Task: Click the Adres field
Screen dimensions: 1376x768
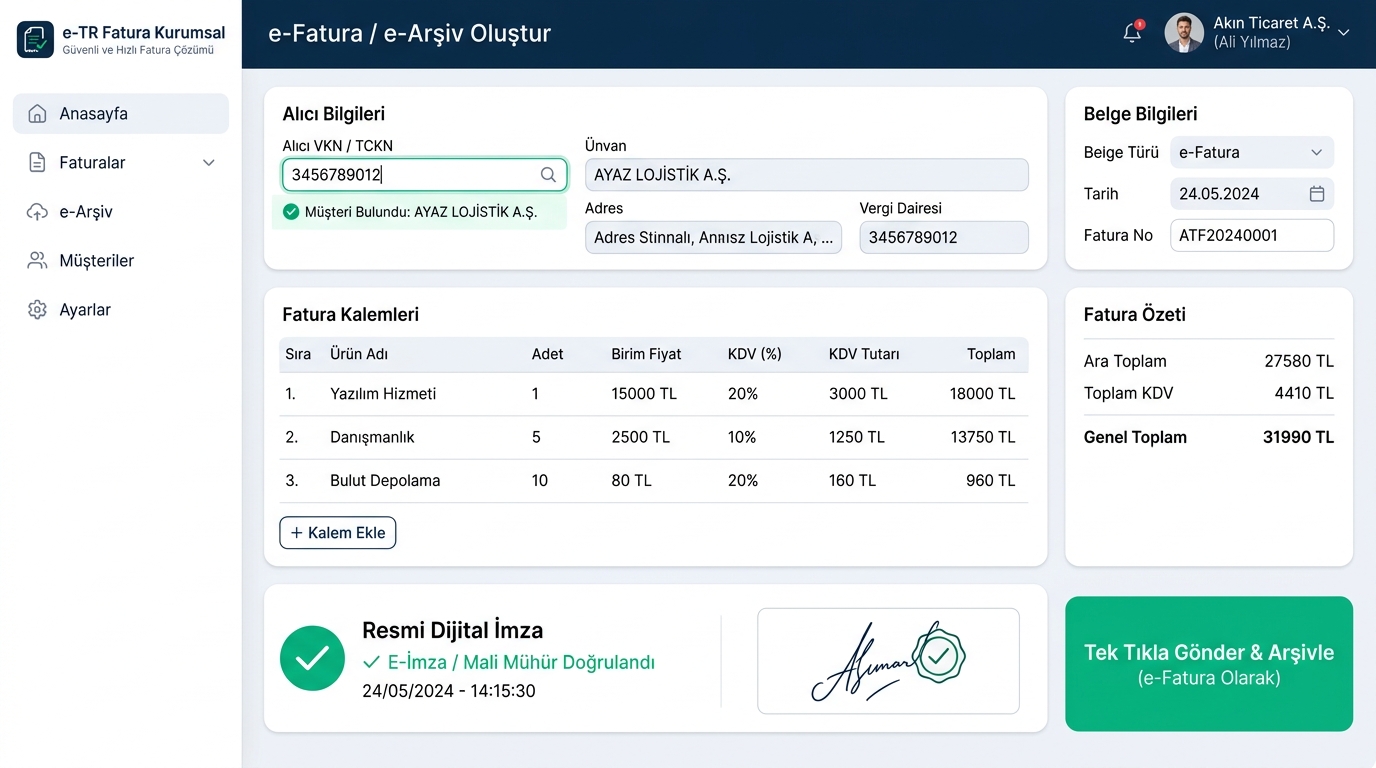Action: click(714, 237)
